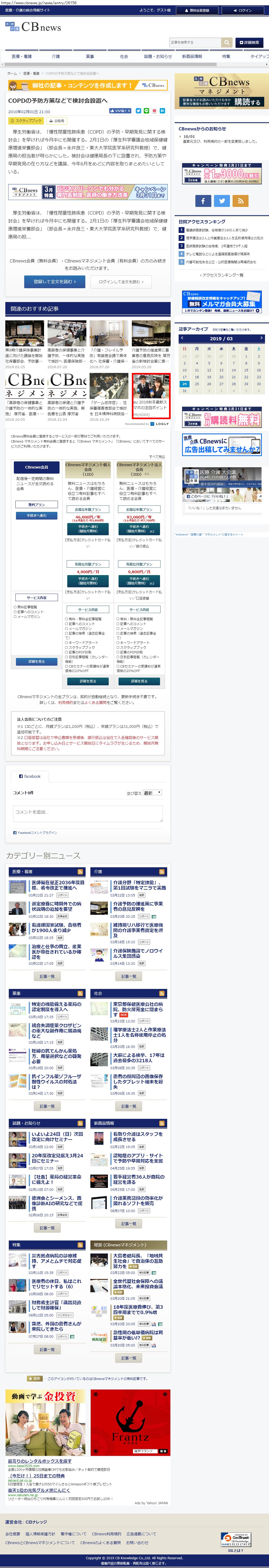Open the 特集 navigation menu
The image size is (269, 1568).
pos(226,57)
